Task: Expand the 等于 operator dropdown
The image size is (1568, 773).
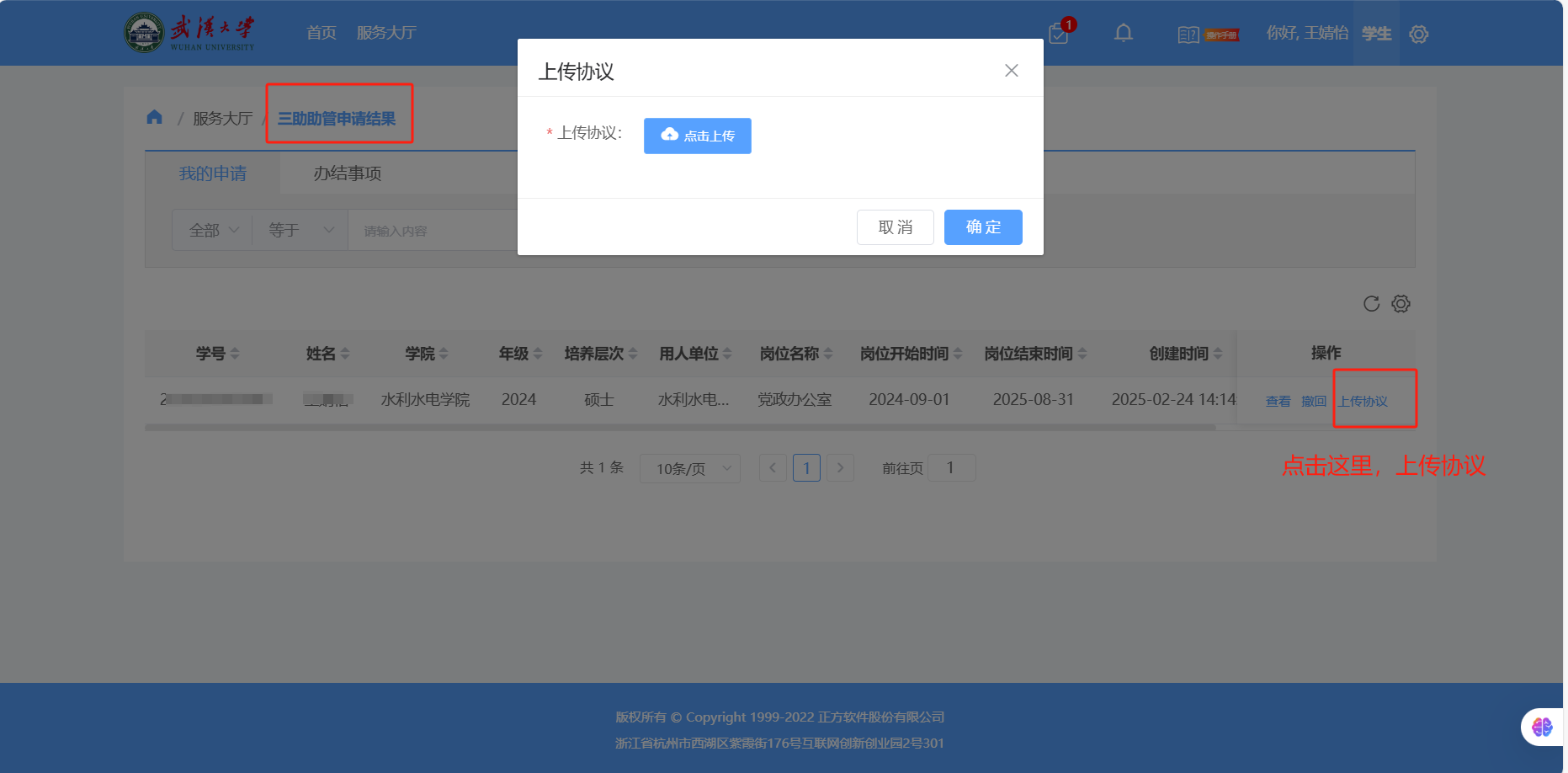Action: coord(300,231)
